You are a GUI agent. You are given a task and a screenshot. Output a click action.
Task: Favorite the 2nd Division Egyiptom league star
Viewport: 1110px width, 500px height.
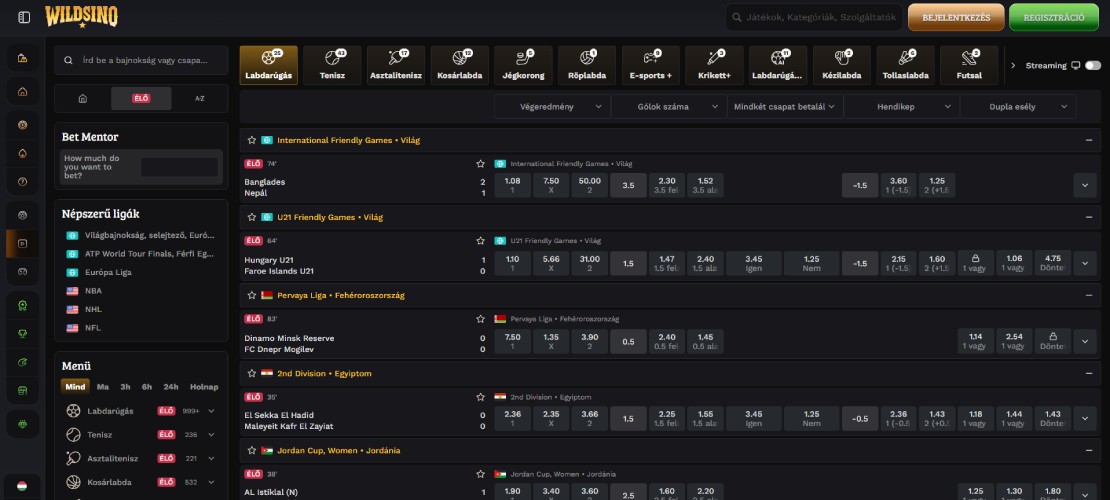(x=251, y=373)
